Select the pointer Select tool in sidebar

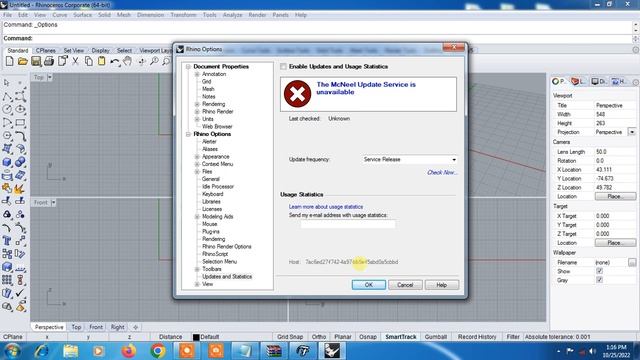(x=7, y=83)
